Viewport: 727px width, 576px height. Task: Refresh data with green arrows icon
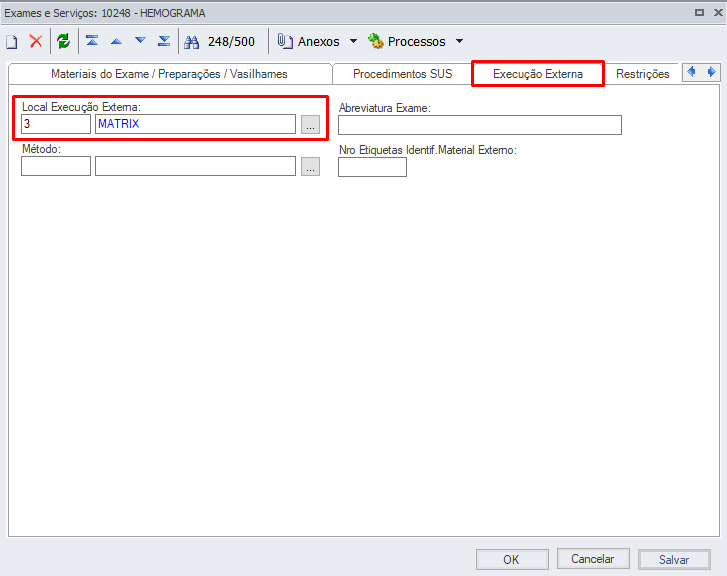point(64,41)
